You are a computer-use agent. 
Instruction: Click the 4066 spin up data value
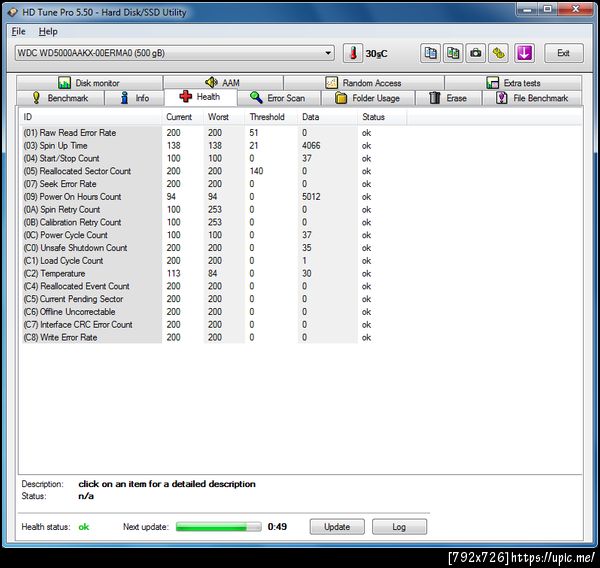(311, 146)
